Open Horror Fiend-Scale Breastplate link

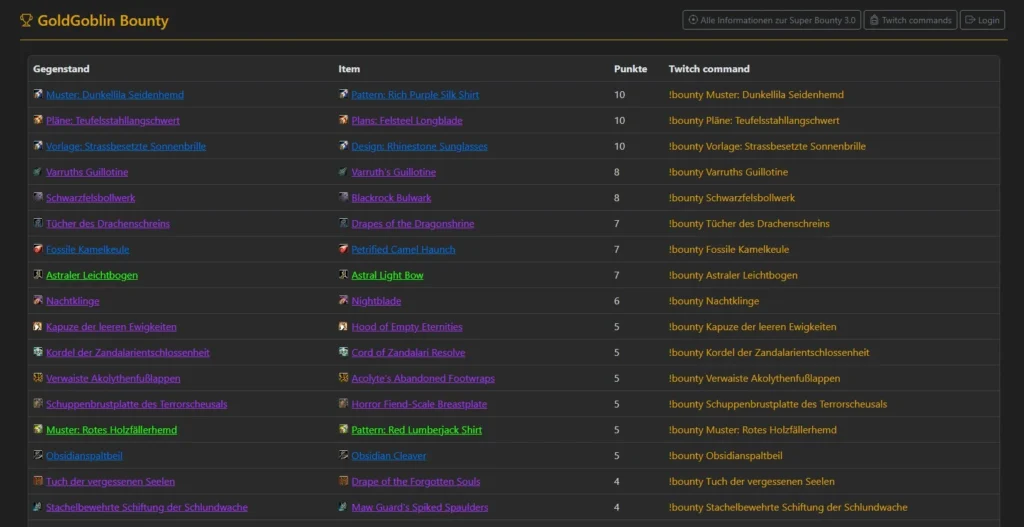point(419,404)
